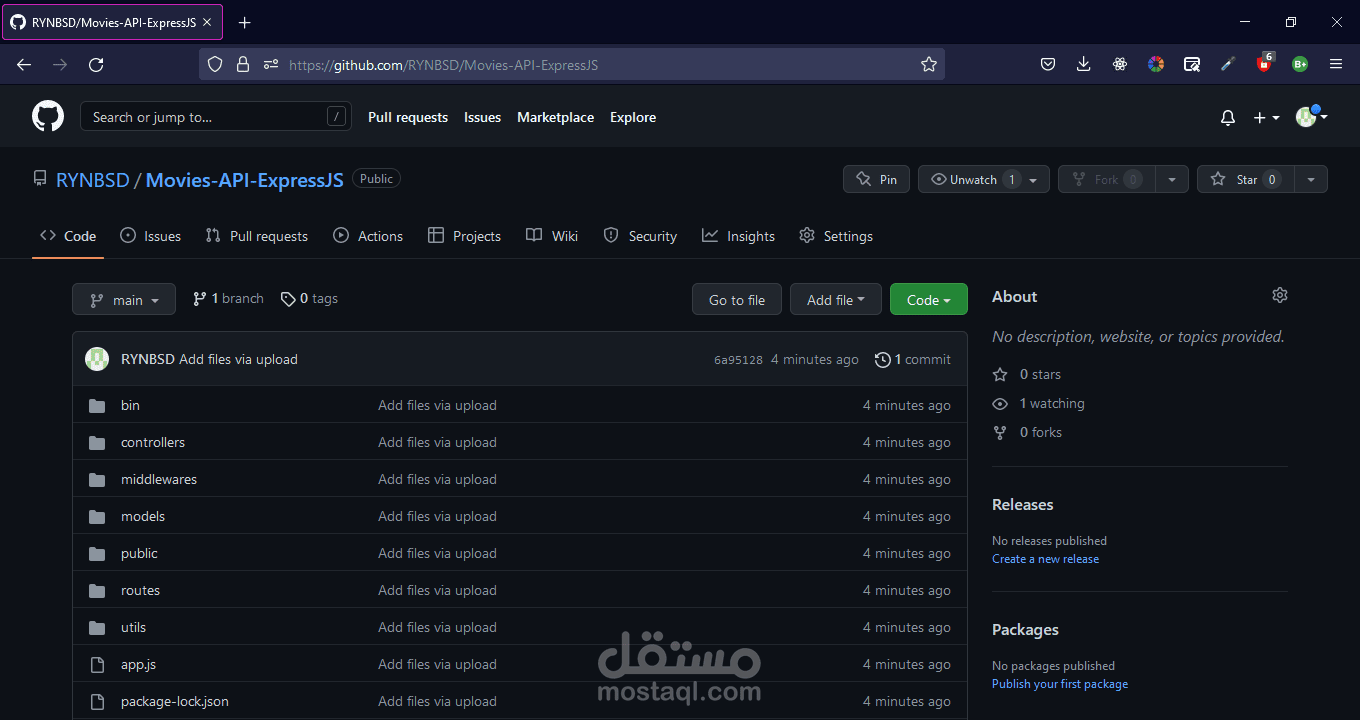Open the bin folder

129,405
